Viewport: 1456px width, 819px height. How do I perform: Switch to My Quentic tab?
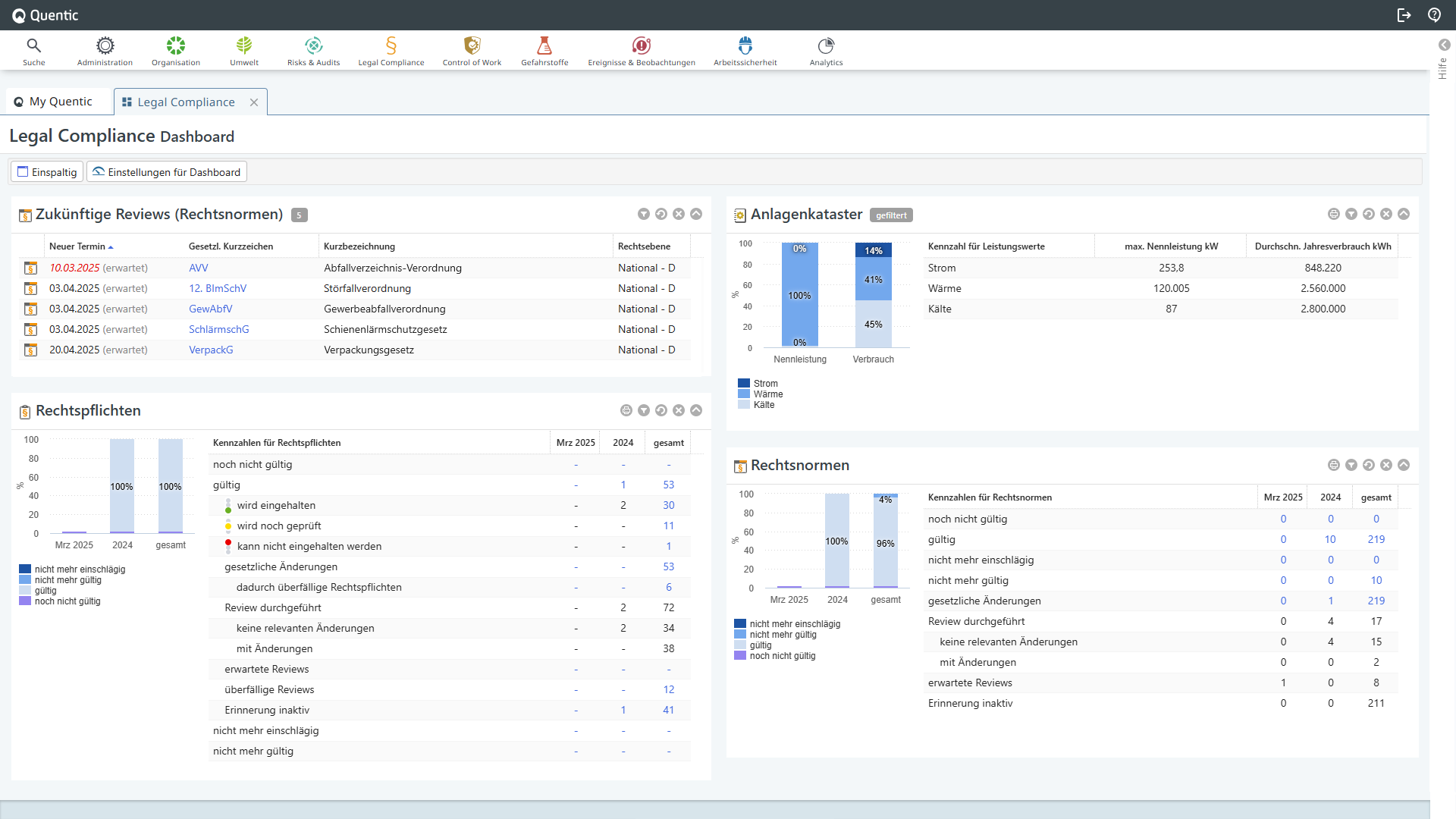53,102
